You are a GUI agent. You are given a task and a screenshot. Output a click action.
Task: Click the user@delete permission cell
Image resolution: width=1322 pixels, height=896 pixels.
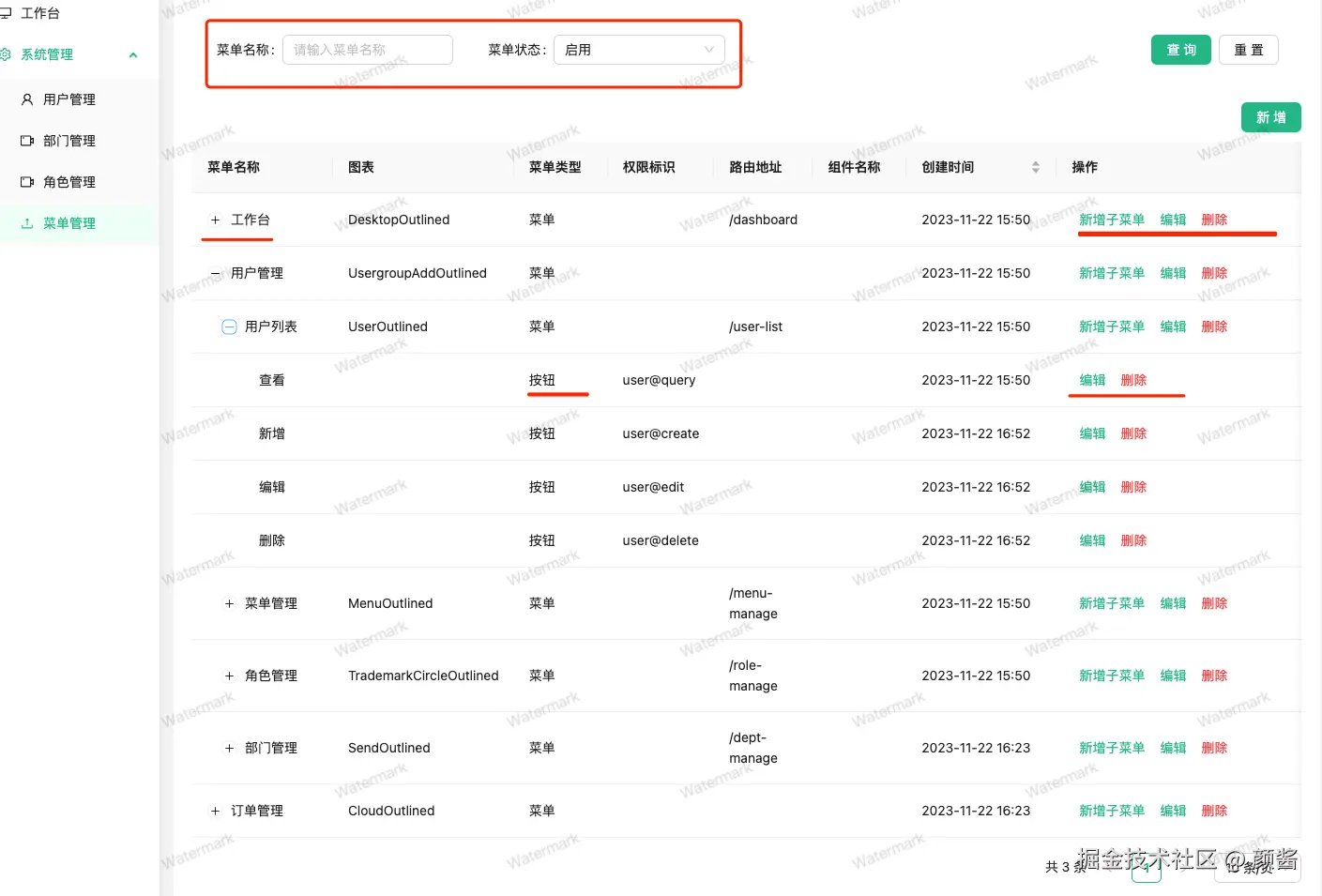pos(661,540)
